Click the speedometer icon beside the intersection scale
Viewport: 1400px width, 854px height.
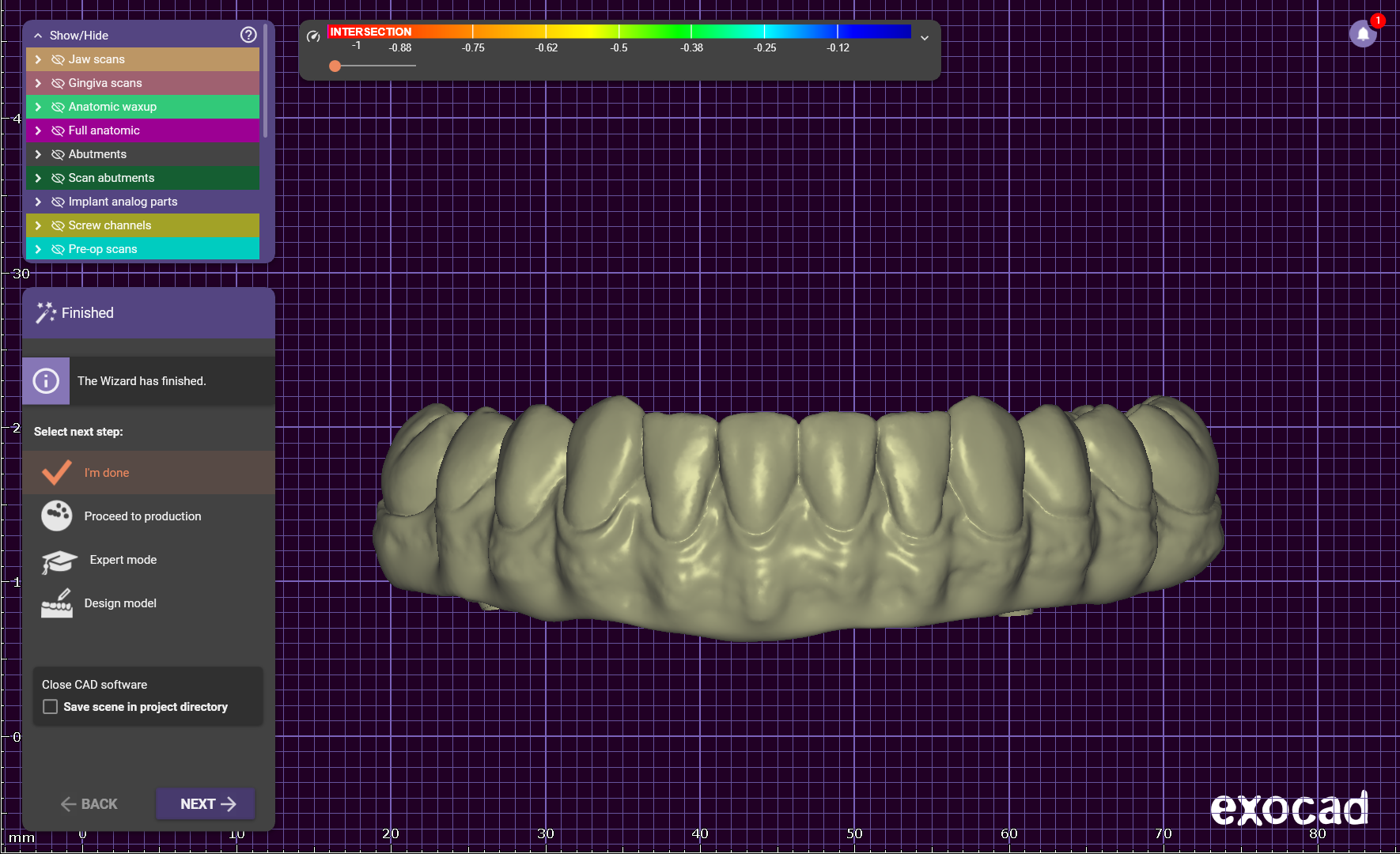313,36
